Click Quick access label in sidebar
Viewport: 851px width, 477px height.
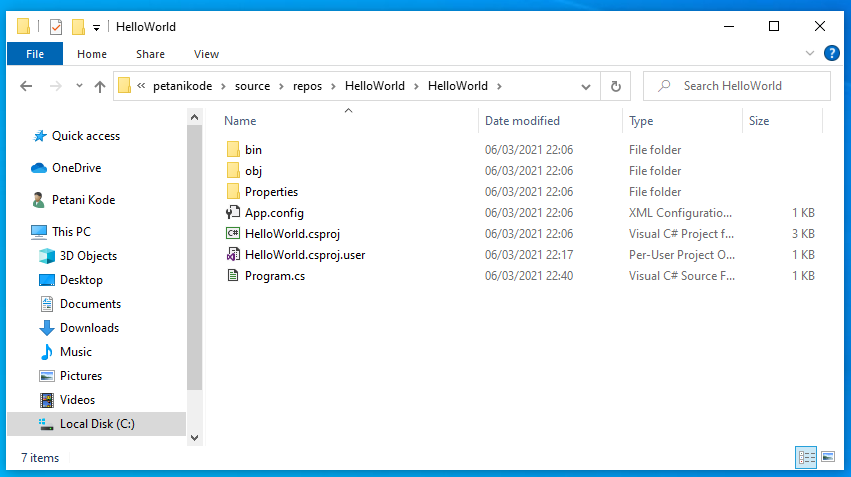click(86, 136)
